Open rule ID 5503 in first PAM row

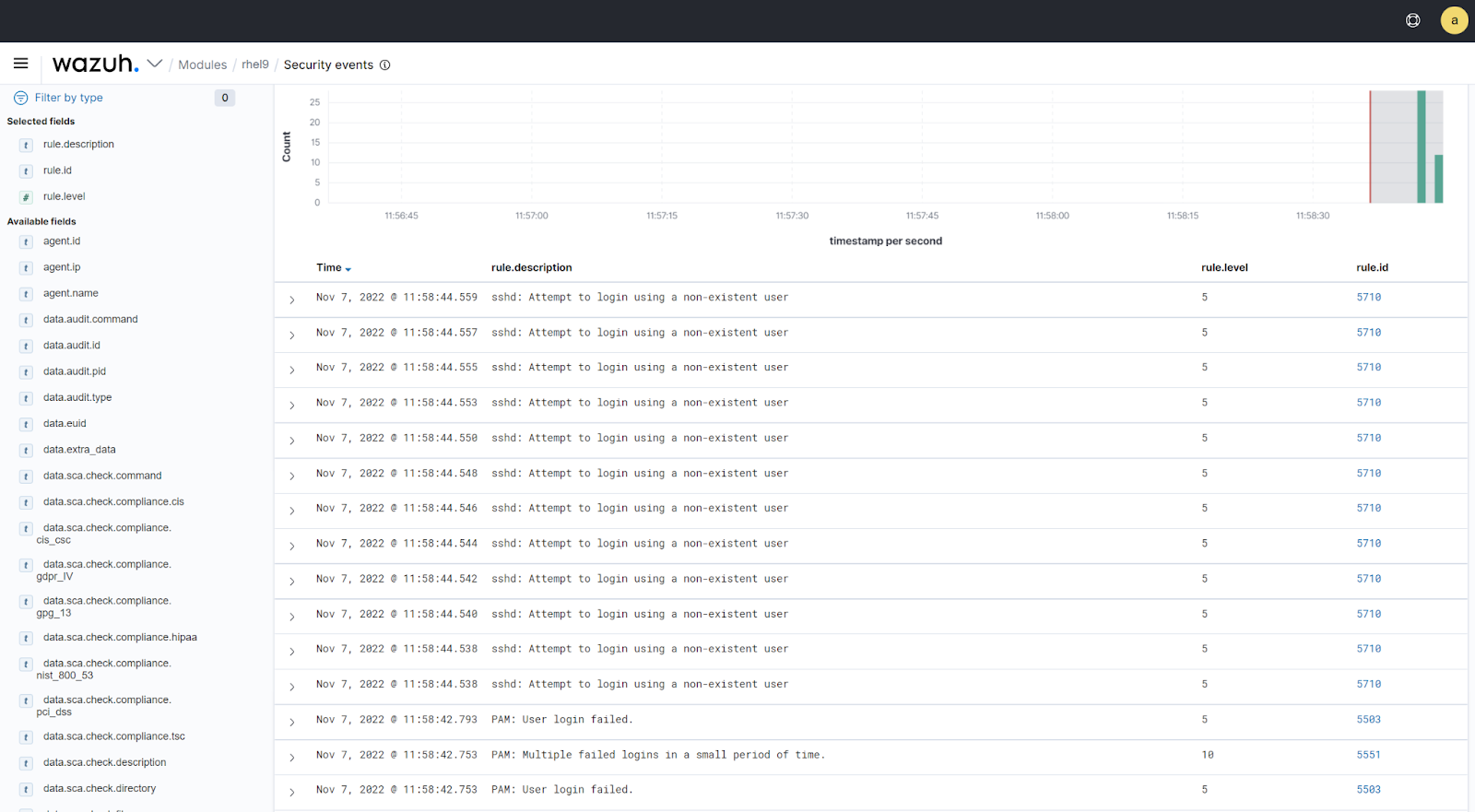[x=1368, y=720]
